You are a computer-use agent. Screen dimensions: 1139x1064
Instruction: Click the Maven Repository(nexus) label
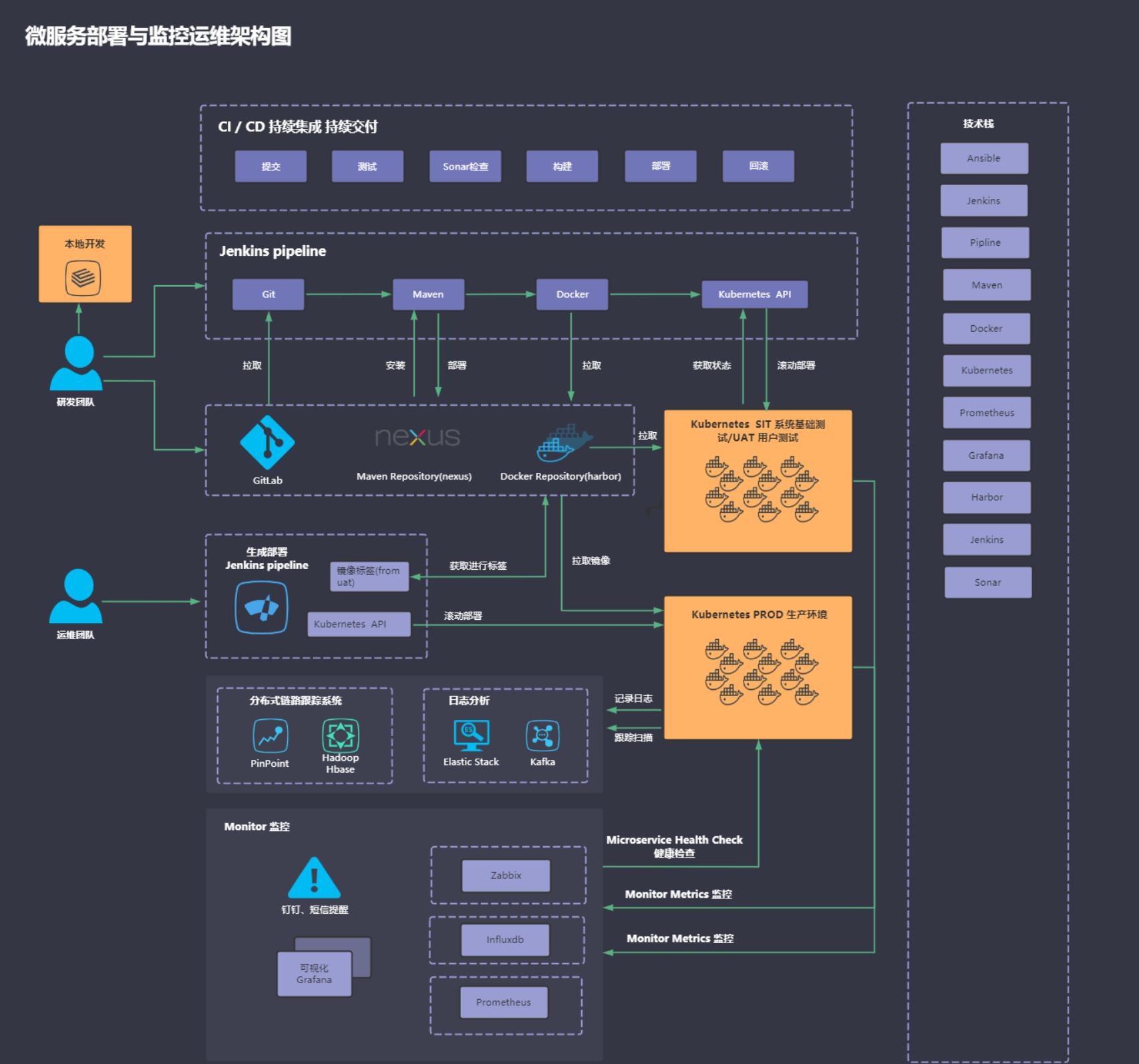[x=414, y=477]
